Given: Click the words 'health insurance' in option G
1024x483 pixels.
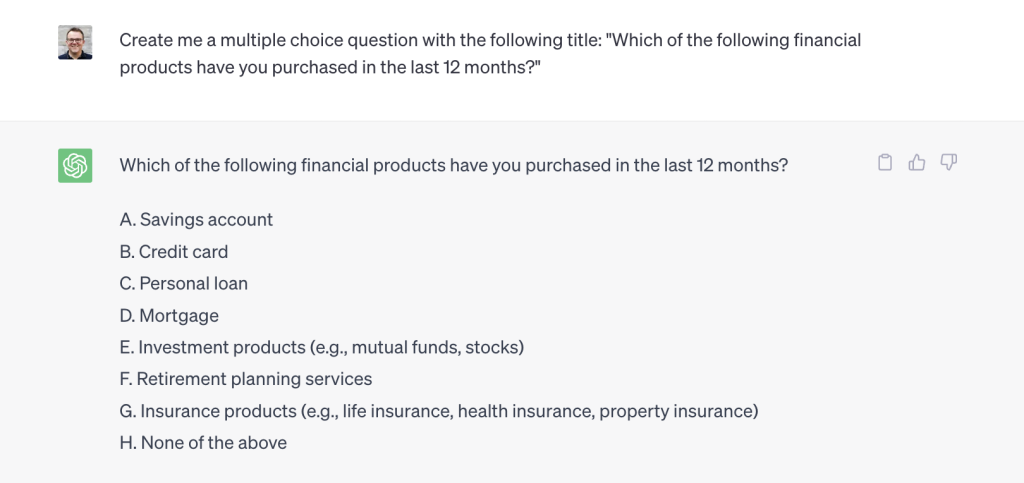Looking at the screenshot, I should click(x=525, y=412).
